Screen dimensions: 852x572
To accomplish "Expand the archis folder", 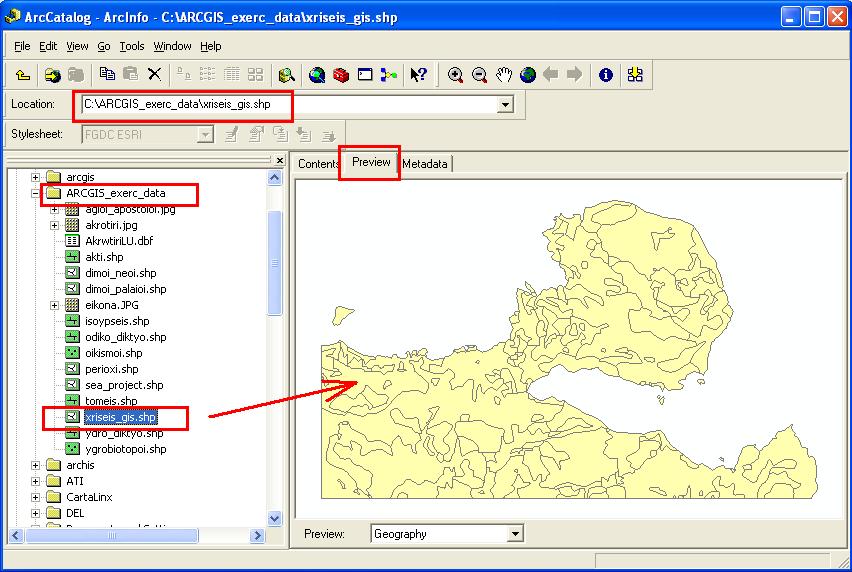I will [x=35, y=466].
